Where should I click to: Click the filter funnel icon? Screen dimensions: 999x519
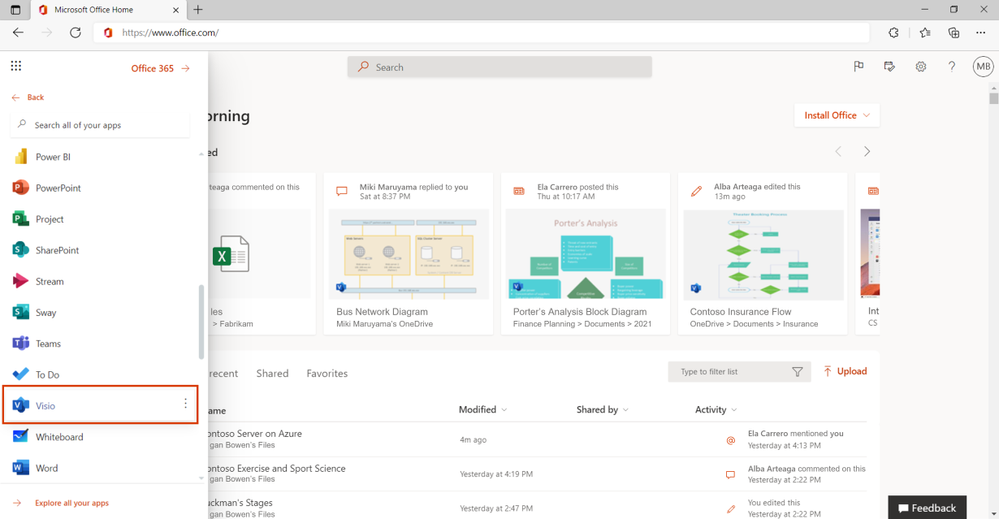tap(797, 372)
